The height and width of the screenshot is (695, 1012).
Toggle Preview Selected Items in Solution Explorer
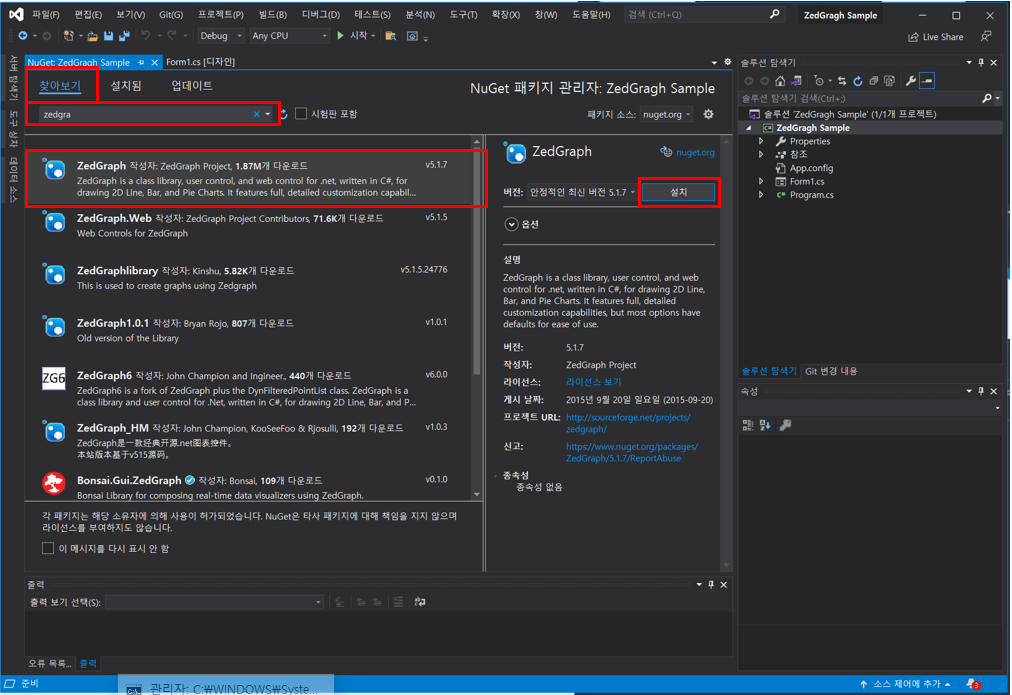[927, 81]
